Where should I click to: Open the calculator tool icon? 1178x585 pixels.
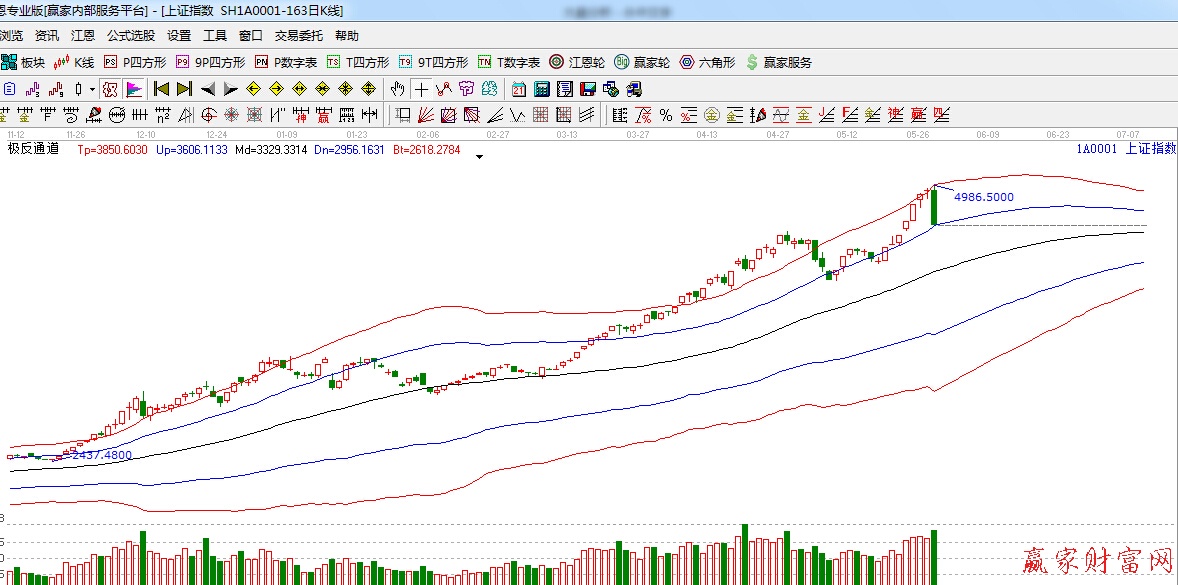click(541, 89)
